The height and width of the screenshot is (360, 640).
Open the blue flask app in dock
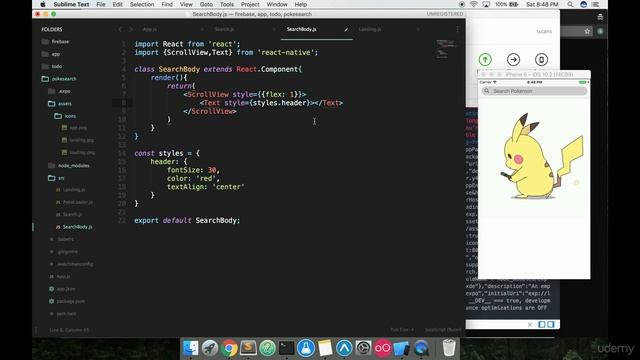point(306,348)
